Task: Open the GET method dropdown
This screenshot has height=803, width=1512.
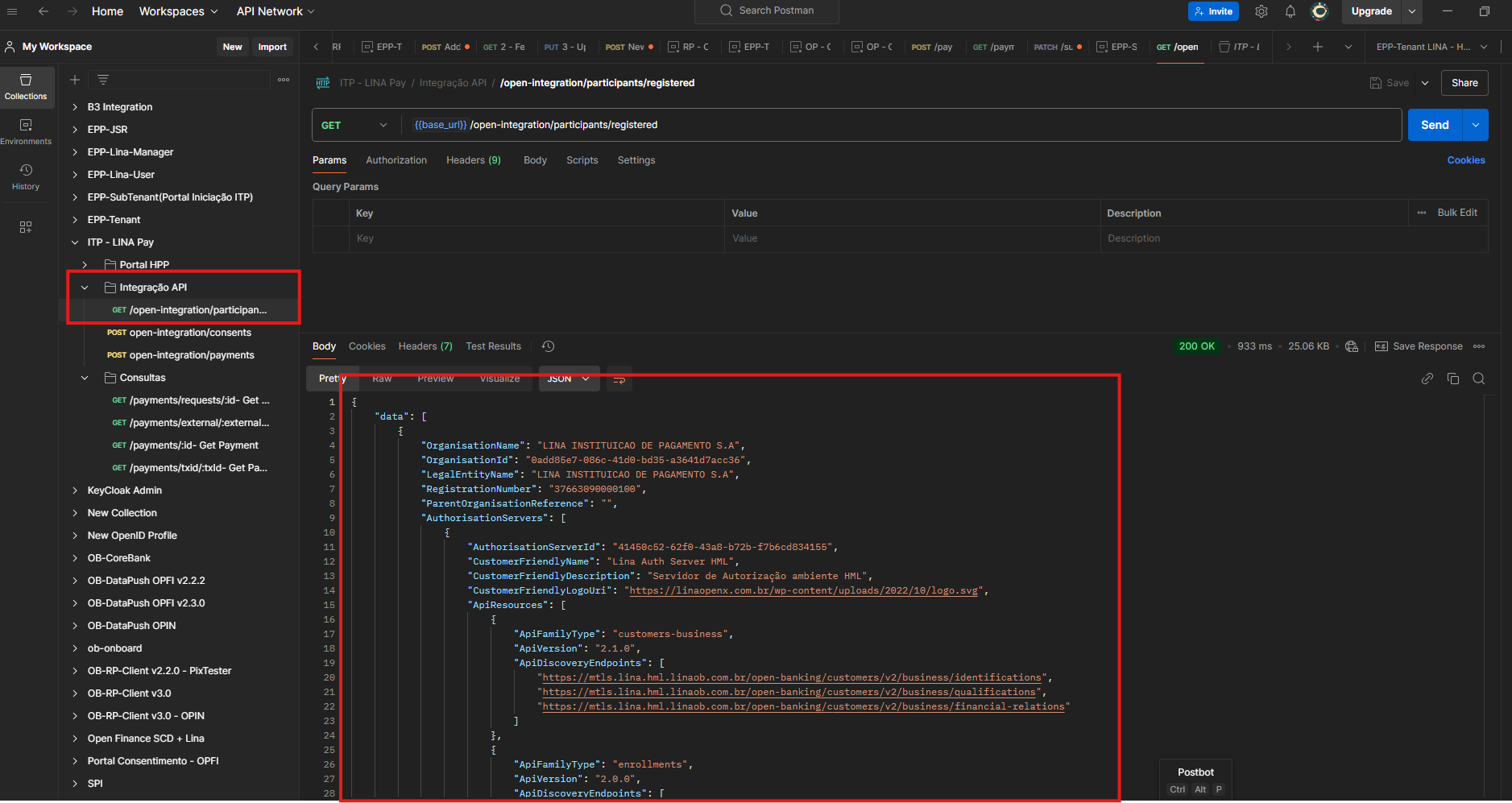Action: coord(354,125)
